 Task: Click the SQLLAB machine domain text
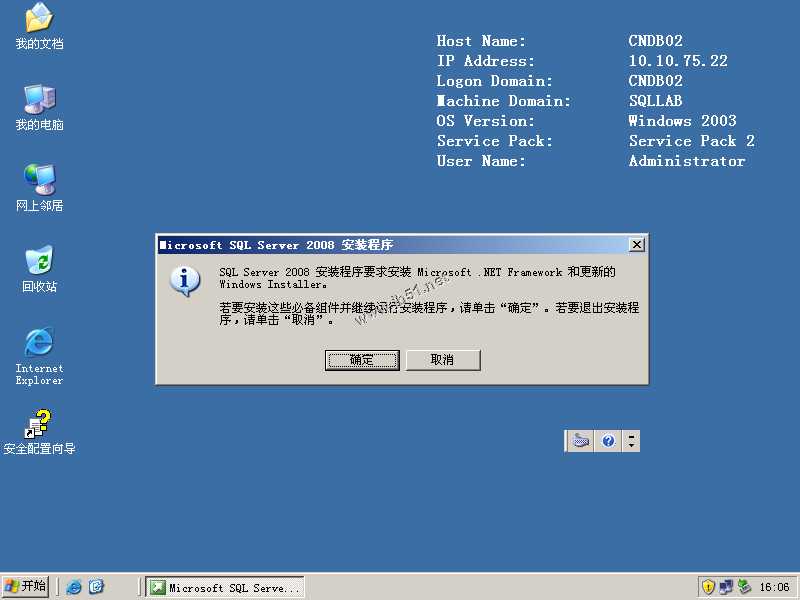[x=656, y=101]
